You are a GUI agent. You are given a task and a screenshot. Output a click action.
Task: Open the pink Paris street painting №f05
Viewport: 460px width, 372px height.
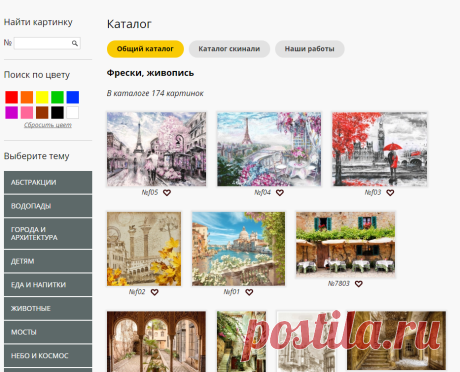pos(157,149)
